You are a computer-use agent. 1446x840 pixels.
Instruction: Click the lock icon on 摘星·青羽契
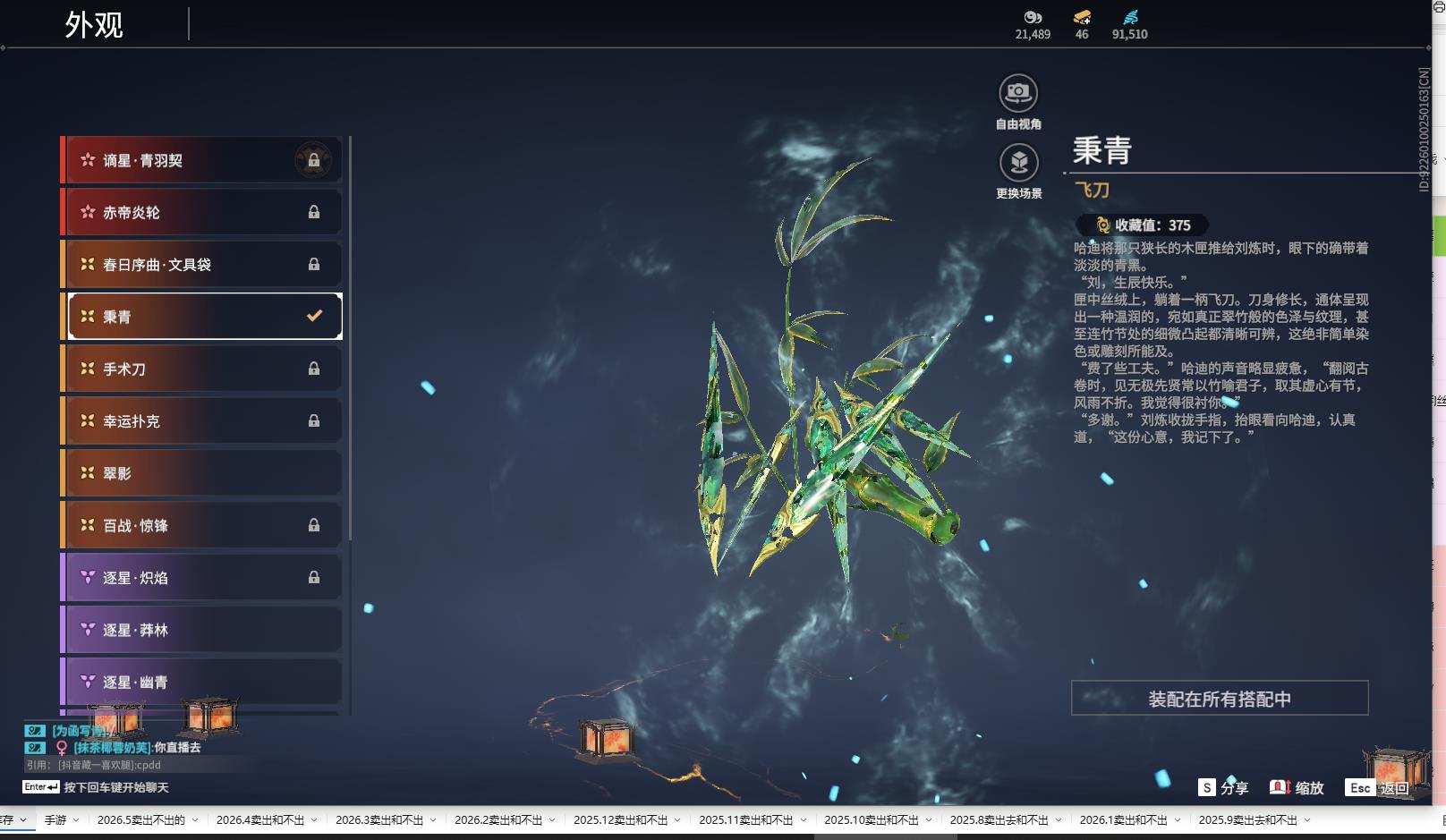tap(314, 160)
